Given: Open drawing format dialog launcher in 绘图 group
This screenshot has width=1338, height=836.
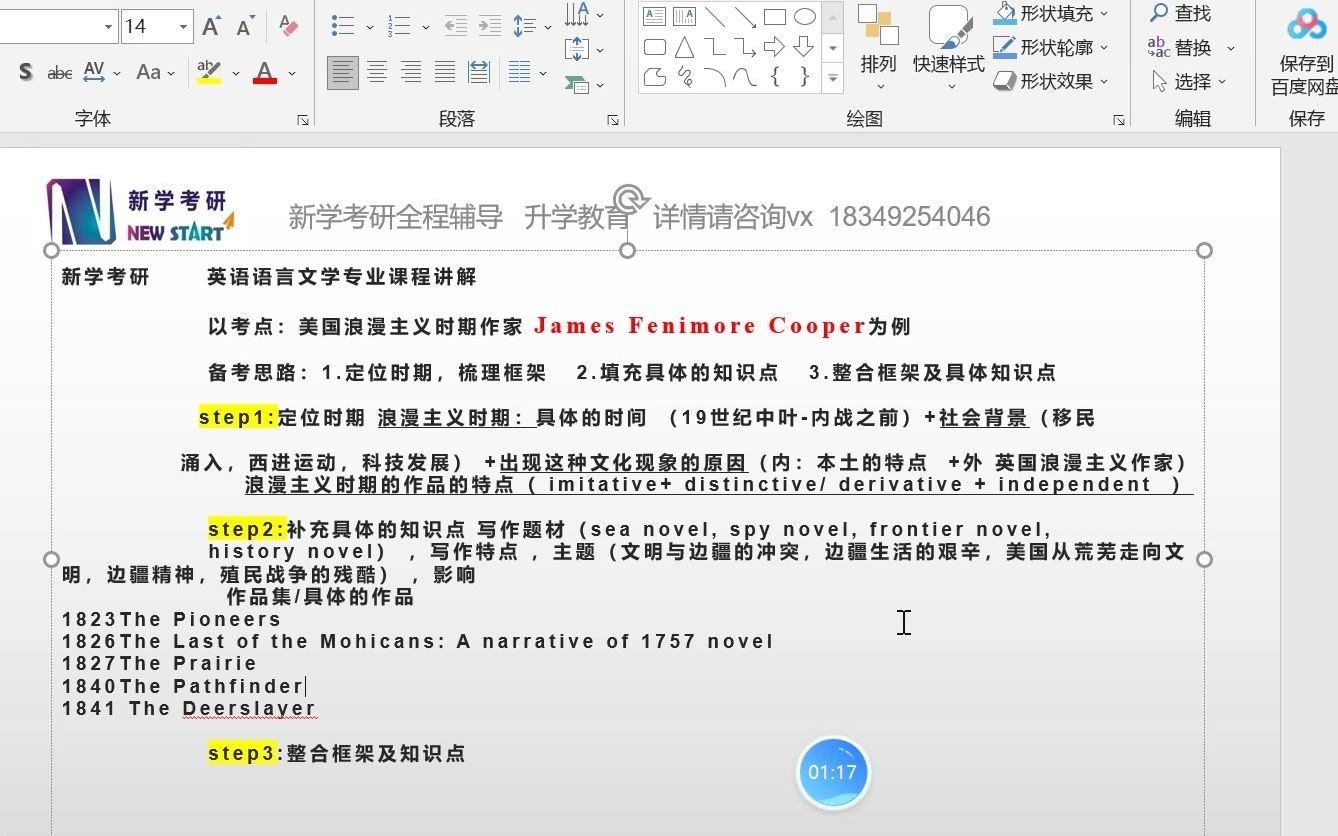Looking at the screenshot, I should click(x=1119, y=120).
